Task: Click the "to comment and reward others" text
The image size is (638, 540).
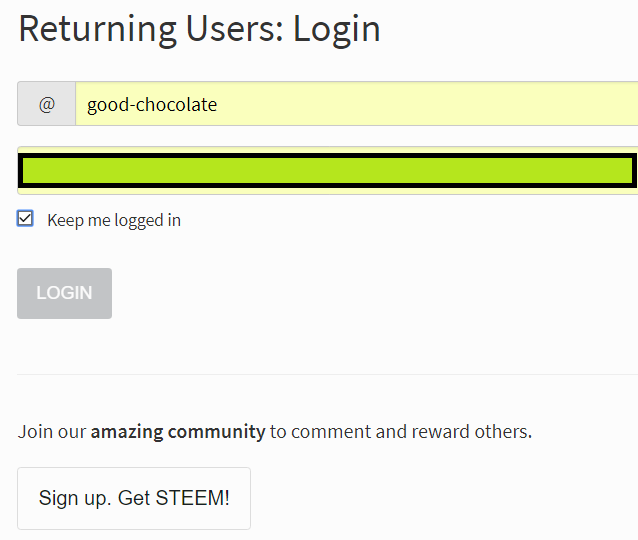Action: (400, 432)
